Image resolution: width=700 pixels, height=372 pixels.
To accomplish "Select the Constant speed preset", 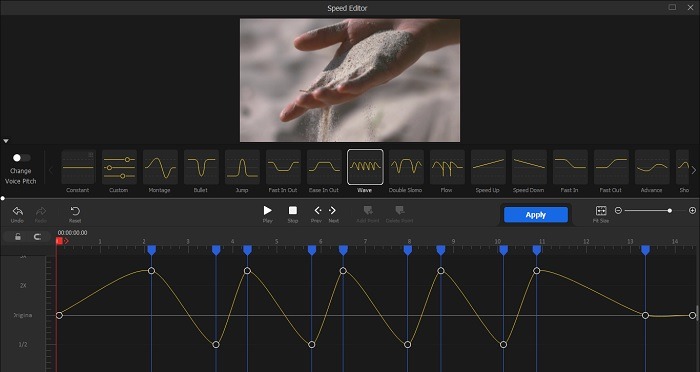I will 78,167.
